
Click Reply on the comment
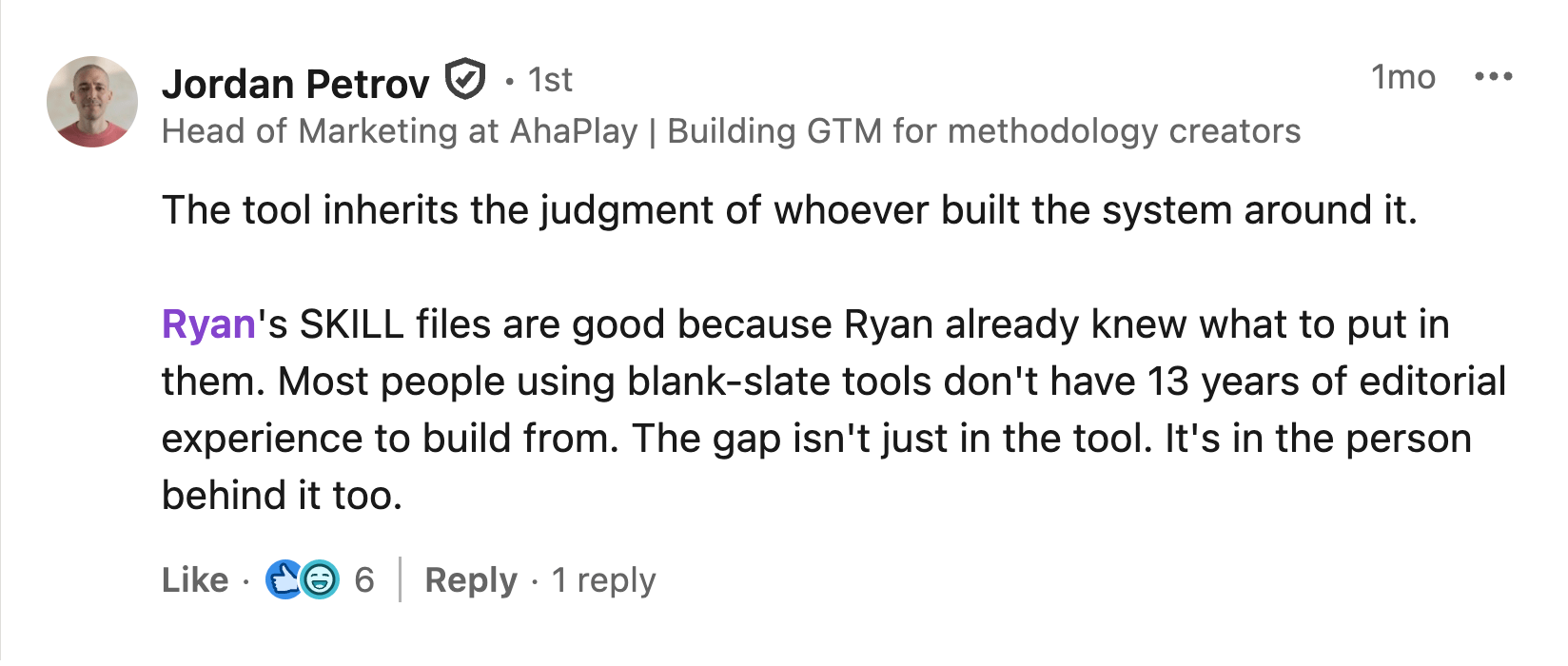click(471, 579)
